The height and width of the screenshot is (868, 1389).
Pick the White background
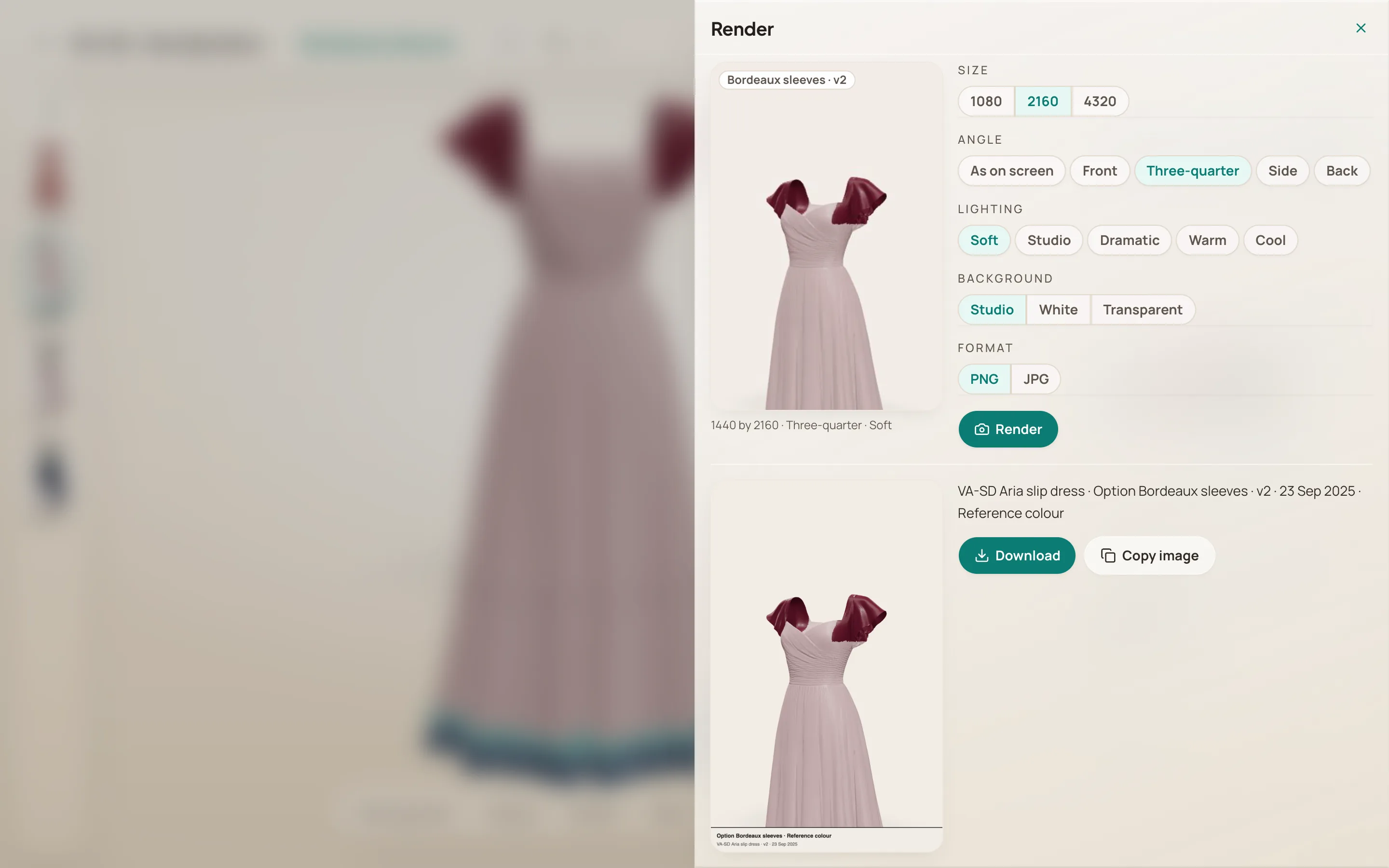1058,310
